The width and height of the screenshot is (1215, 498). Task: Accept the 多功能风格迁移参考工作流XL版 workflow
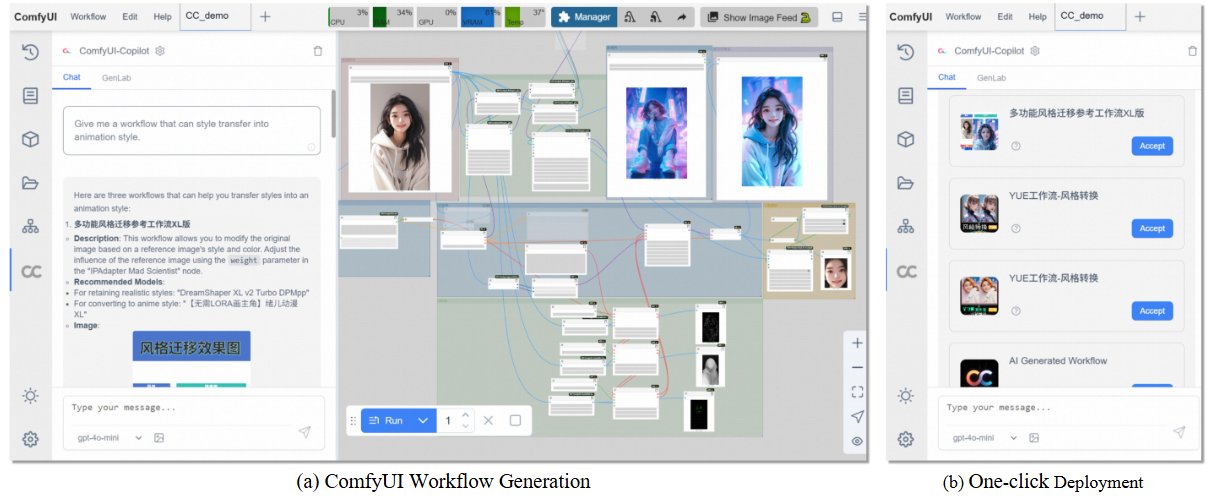point(1152,146)
